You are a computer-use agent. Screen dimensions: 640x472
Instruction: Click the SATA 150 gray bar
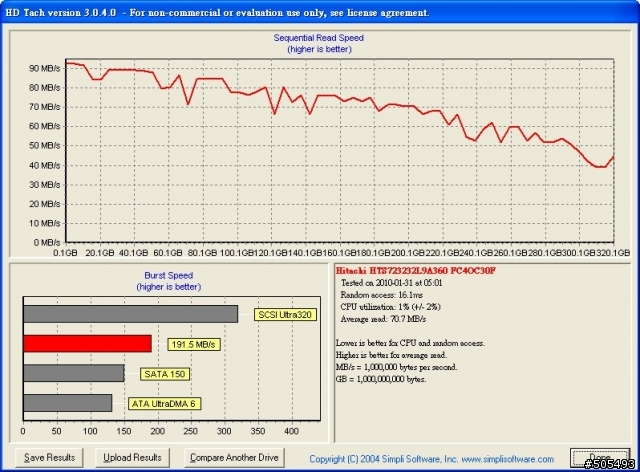click(x=74, y=373)
